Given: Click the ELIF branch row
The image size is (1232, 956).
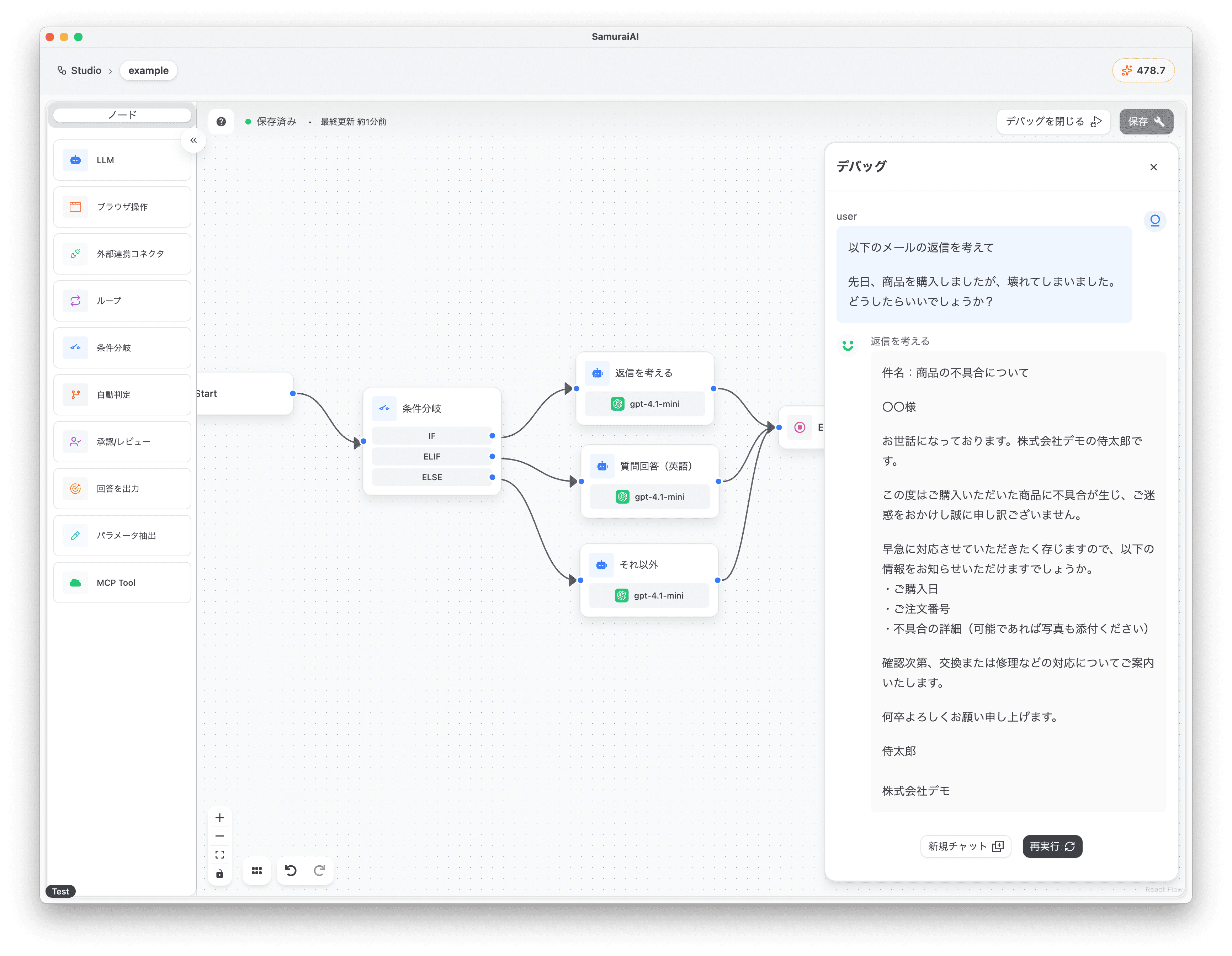Looking at the screenshot, I should [x=431, y=456].
